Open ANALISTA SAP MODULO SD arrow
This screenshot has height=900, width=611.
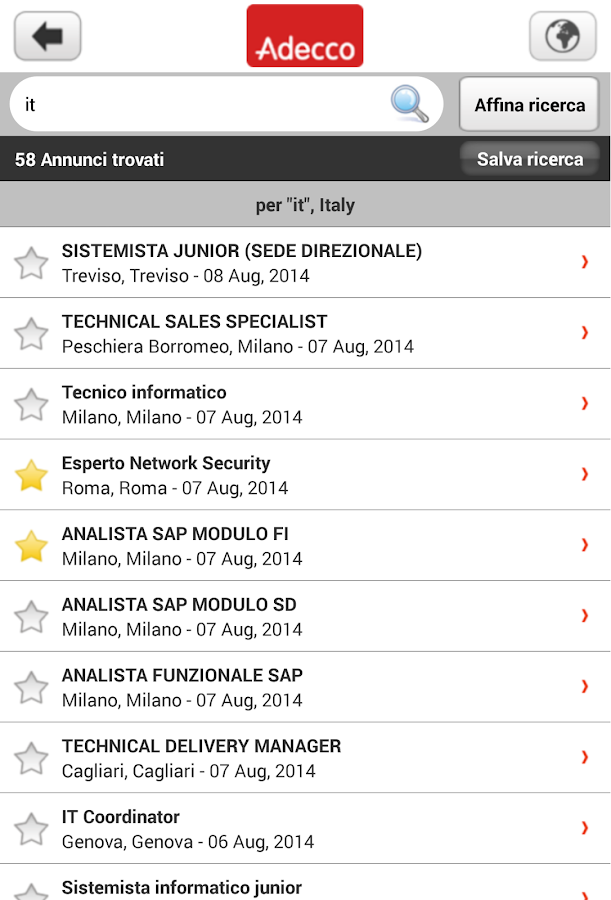(x=585, y=616)
